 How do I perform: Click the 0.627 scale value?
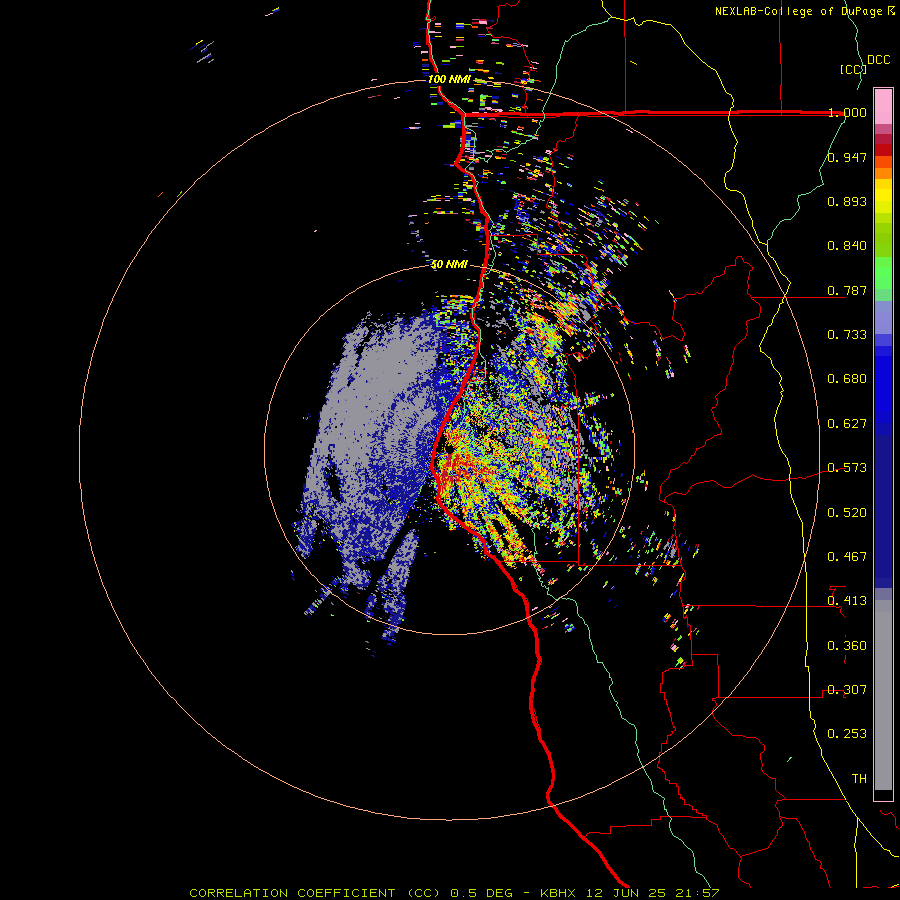coord(847,424)
